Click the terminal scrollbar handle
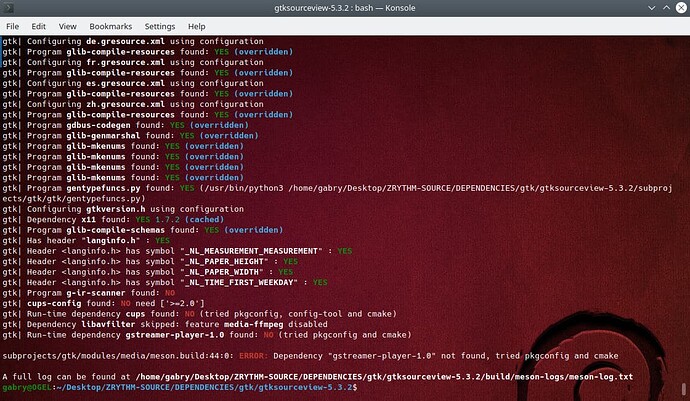The width and height of the screenshot is (690, 401). point(683,389)
